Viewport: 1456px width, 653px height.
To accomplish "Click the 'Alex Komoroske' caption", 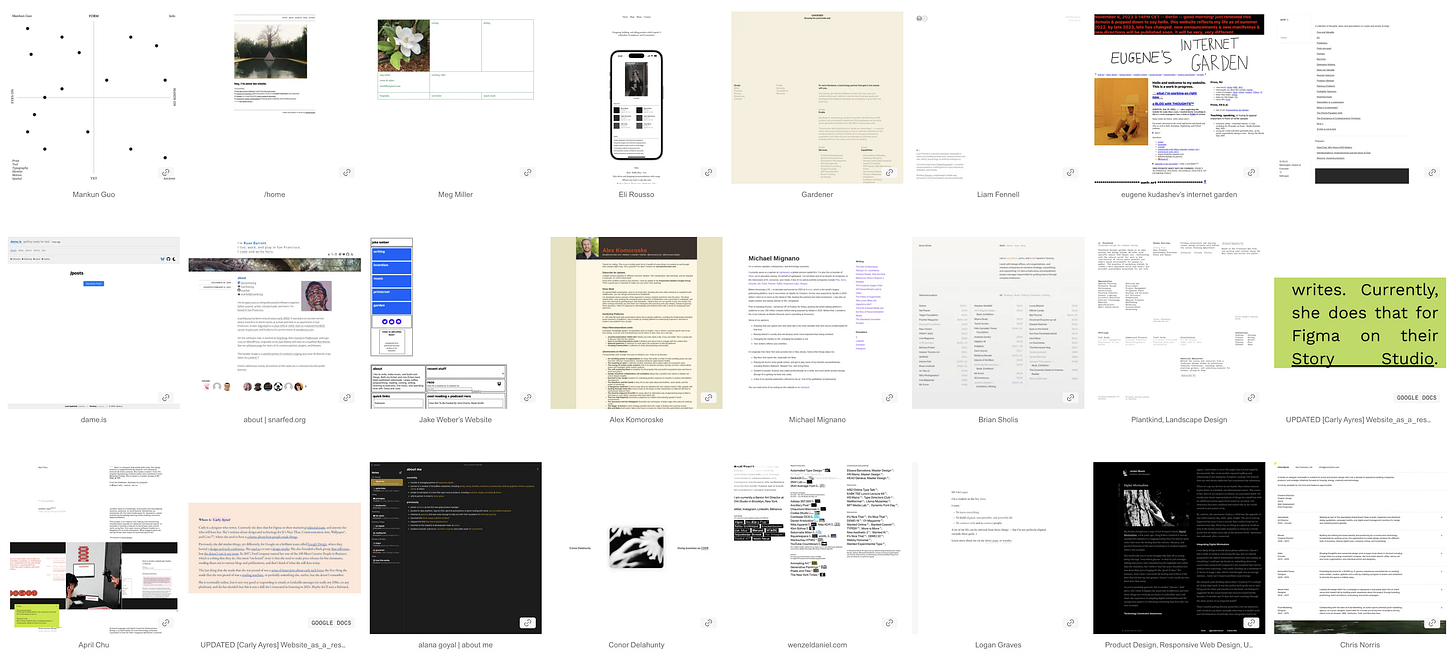I will 637,420.
